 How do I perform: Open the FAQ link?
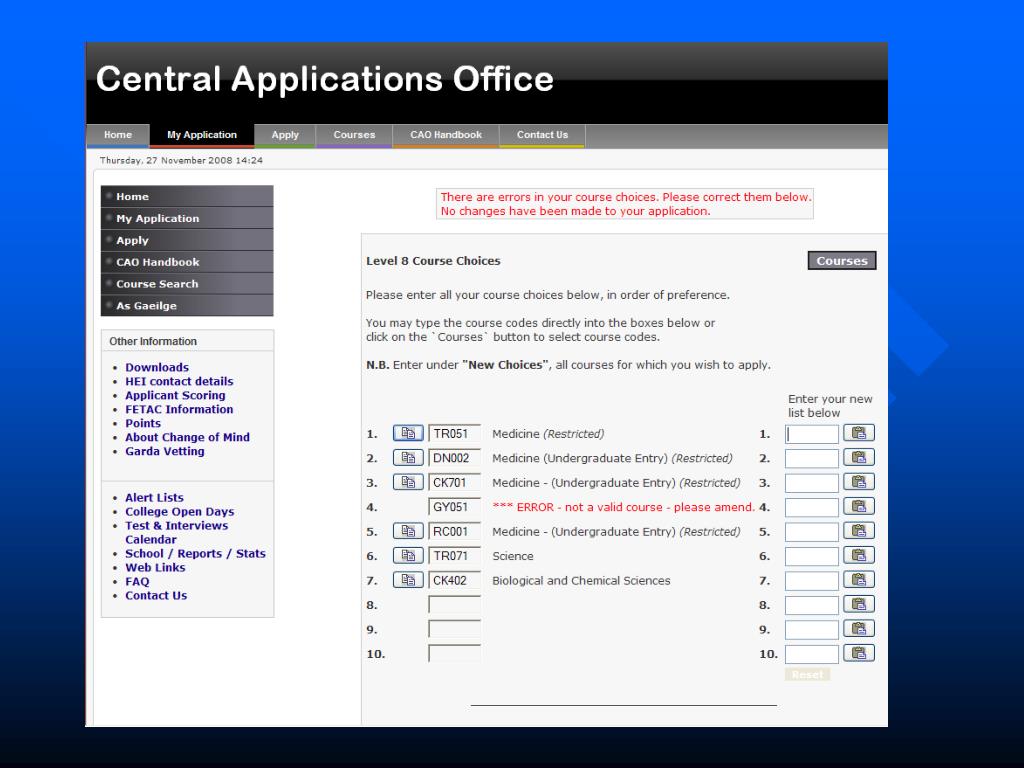point(137,582)
